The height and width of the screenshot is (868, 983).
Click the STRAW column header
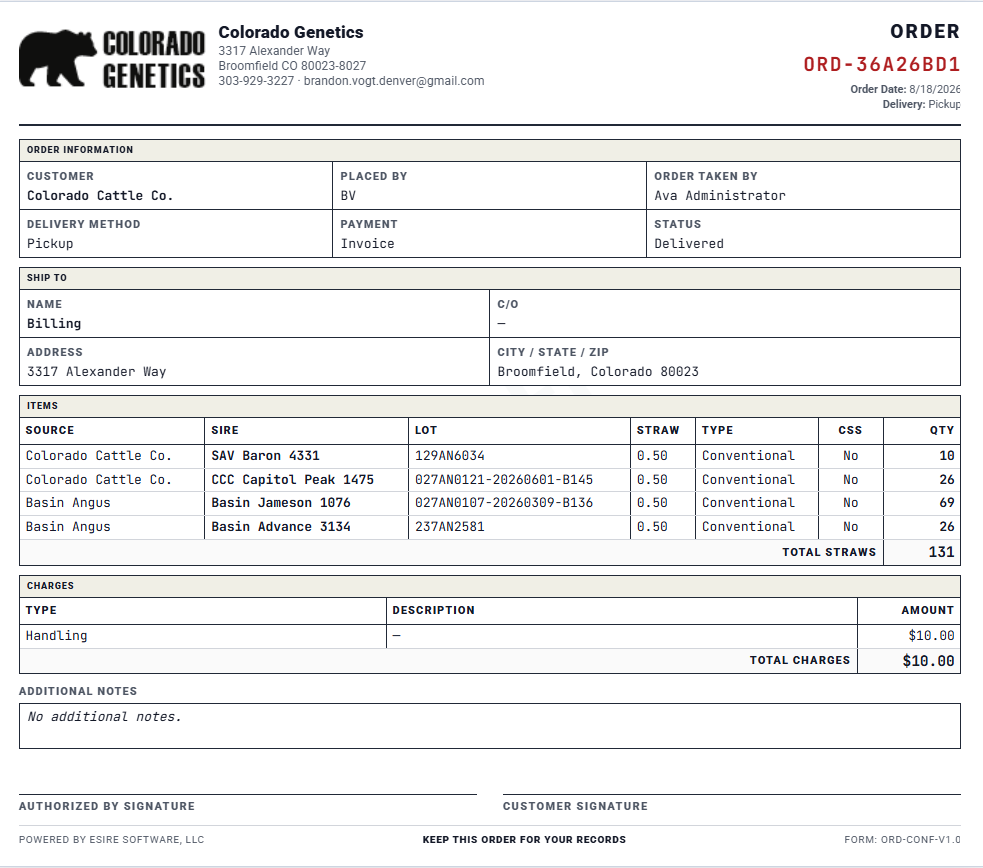658,430
